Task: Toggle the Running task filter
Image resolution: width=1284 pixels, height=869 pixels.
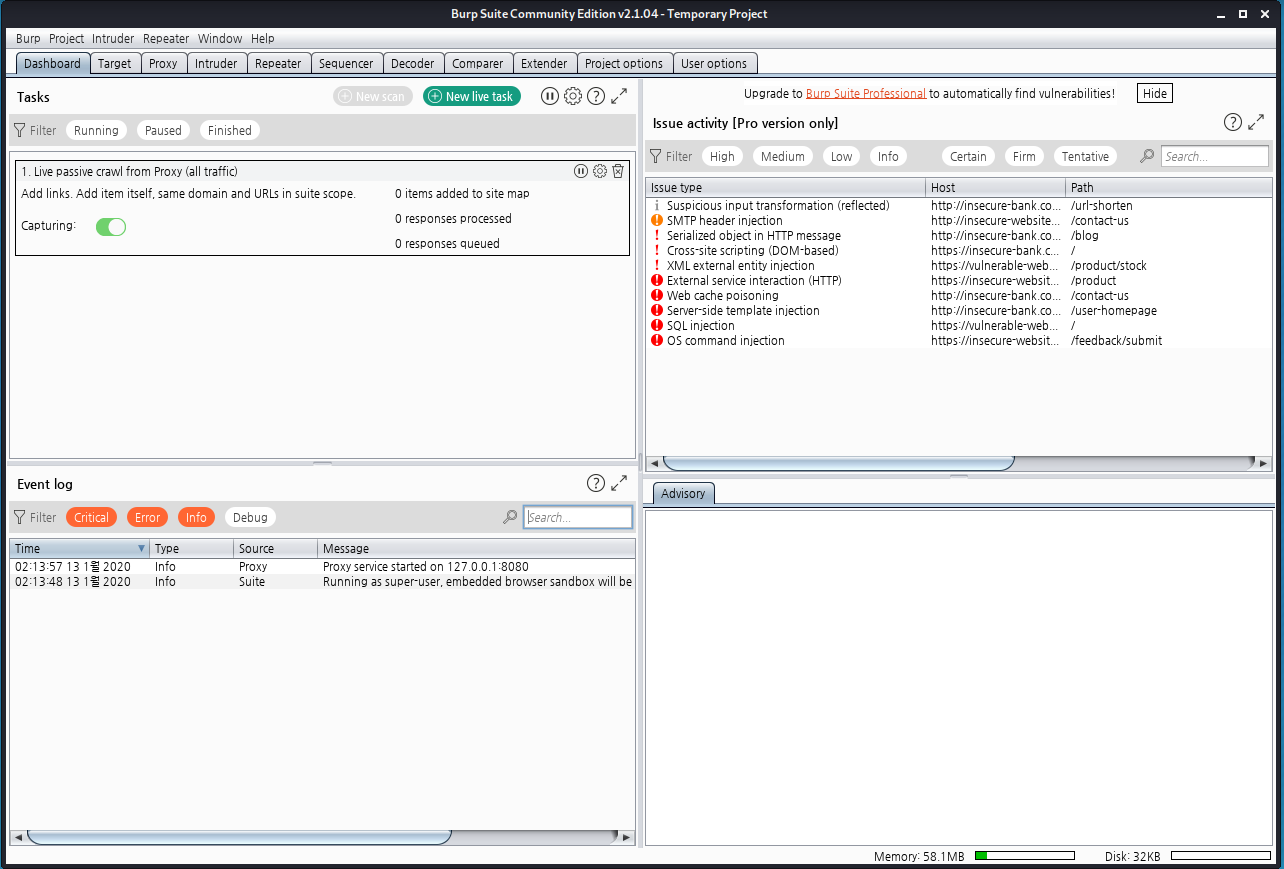Action: [x=96, y=130]
